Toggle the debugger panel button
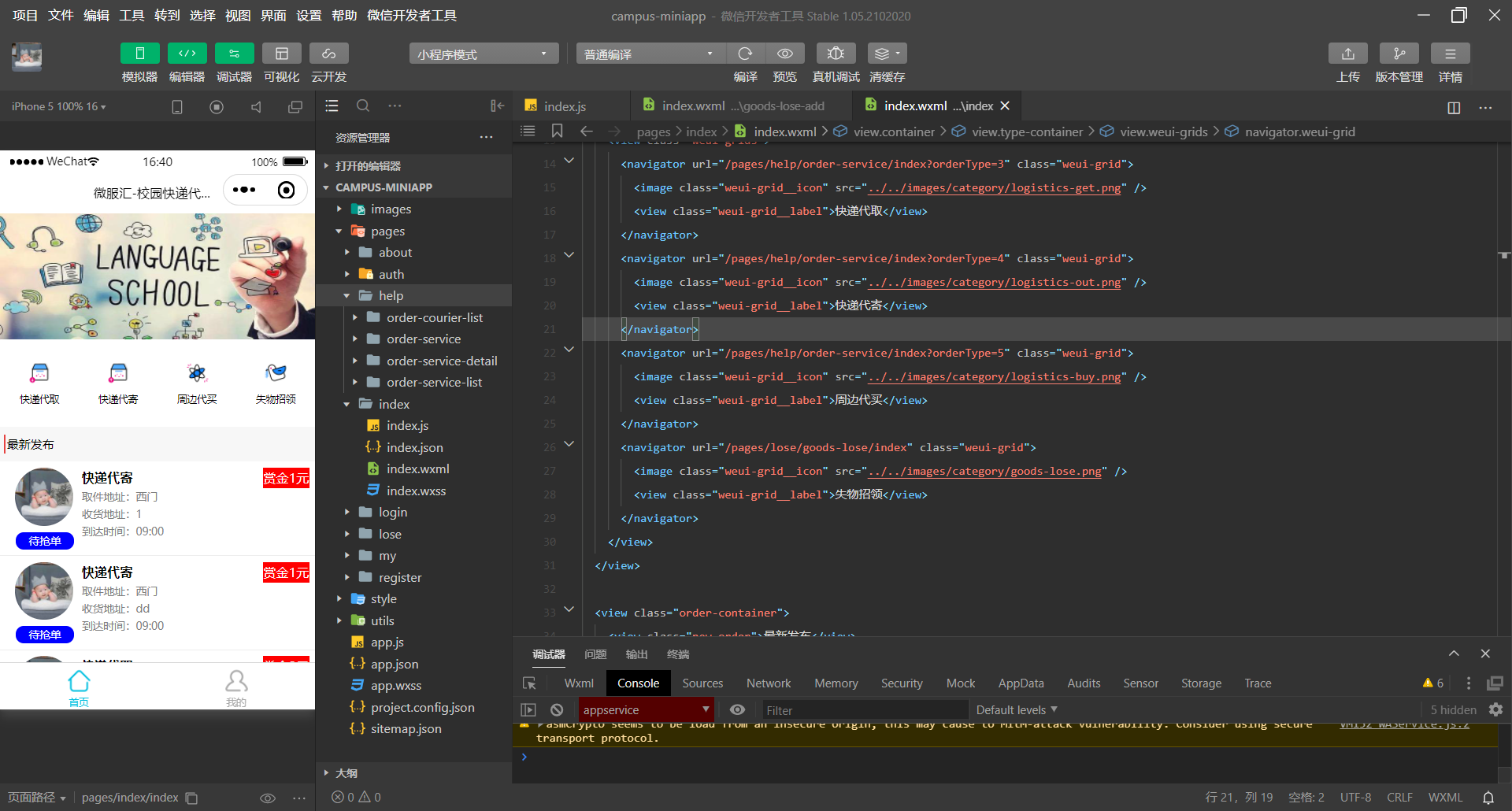This screenshot has width=1512, height=811. (234, 54)
